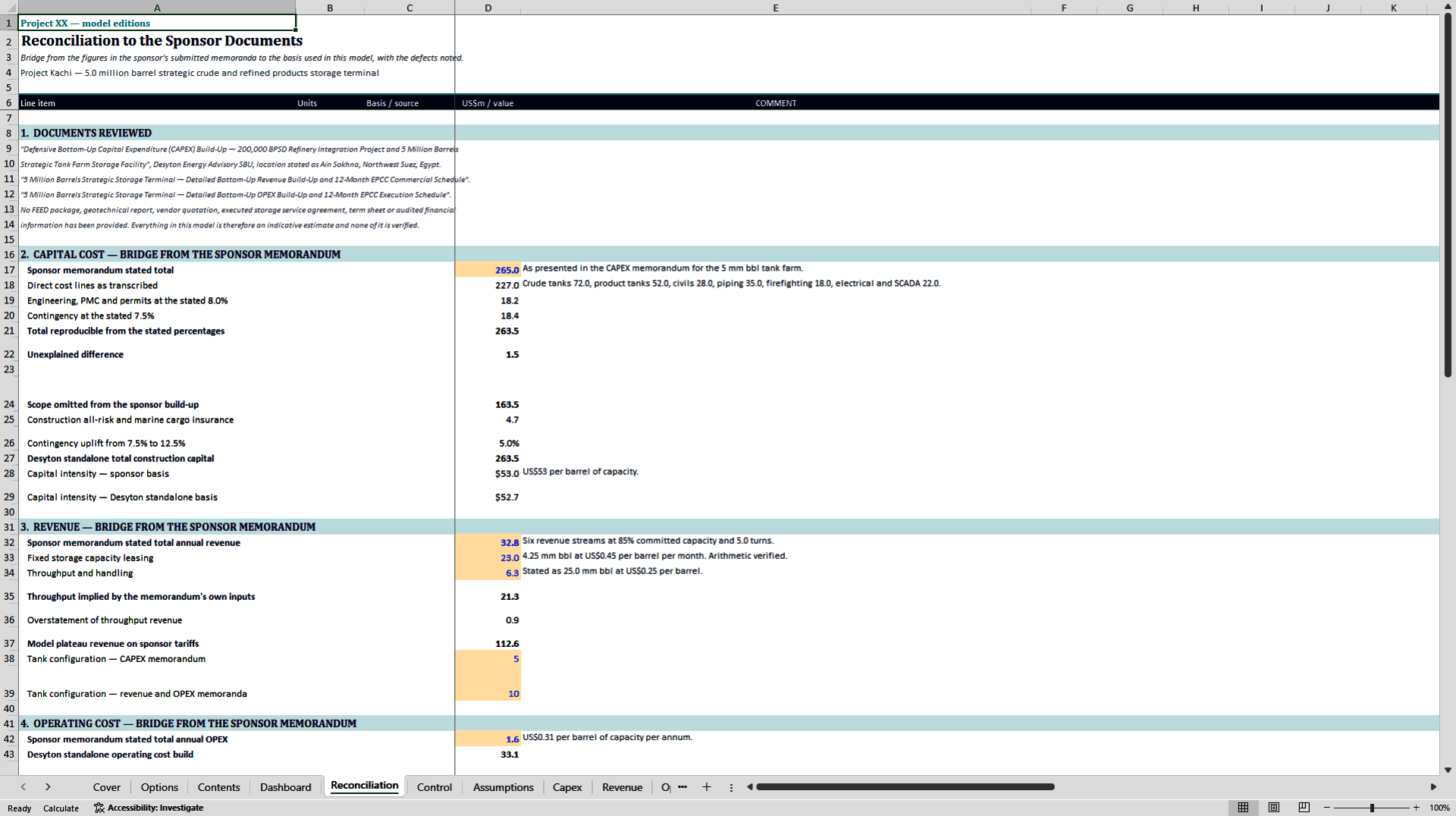Image resolution: width=1456 pixels, height=816 pixels.
Task: Select column E header
Action: tap(776, 8)
